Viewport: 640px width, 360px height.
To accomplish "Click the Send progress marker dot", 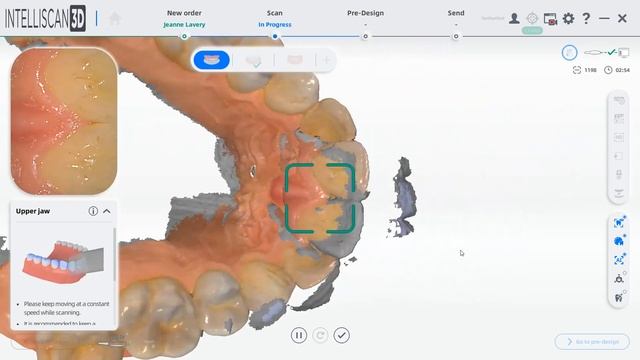I will point(456,36).
